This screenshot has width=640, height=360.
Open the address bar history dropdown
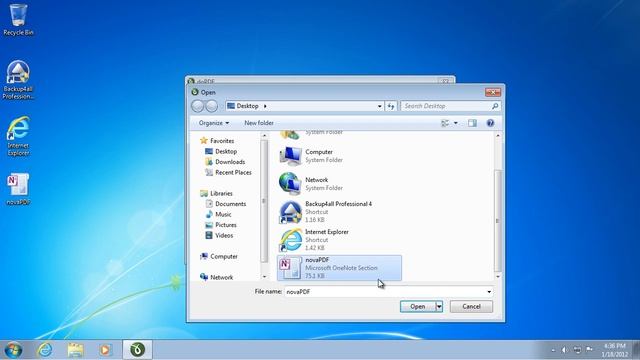pos(380,106)
